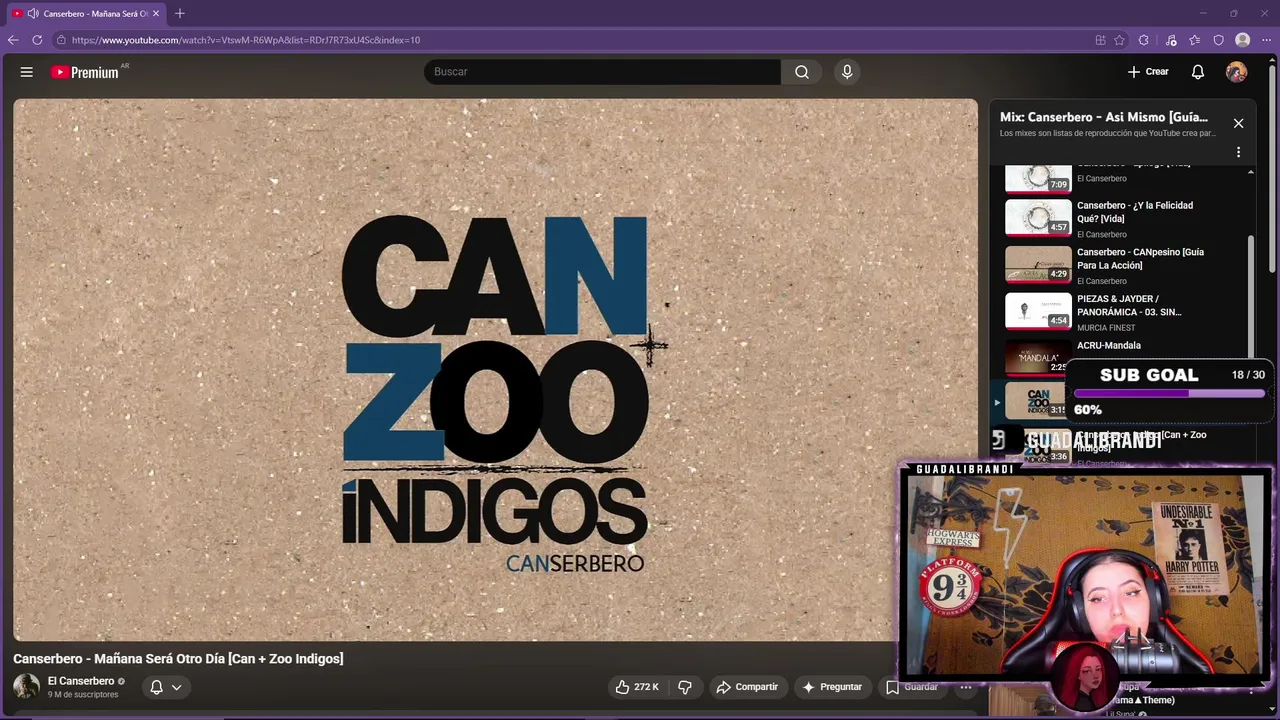The image size is (1280, 720).
Task: Open the 4:57 duration thumbnail video
Action: pos(1038,217)
